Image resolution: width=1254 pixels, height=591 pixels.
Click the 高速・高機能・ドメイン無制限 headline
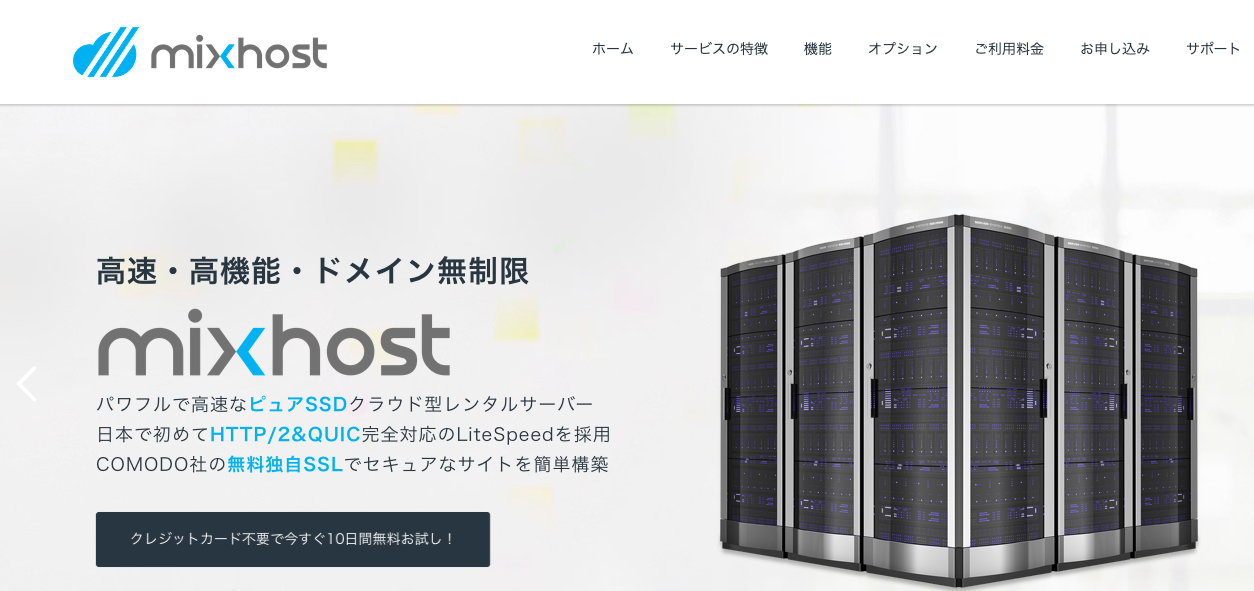coord(313,271)
